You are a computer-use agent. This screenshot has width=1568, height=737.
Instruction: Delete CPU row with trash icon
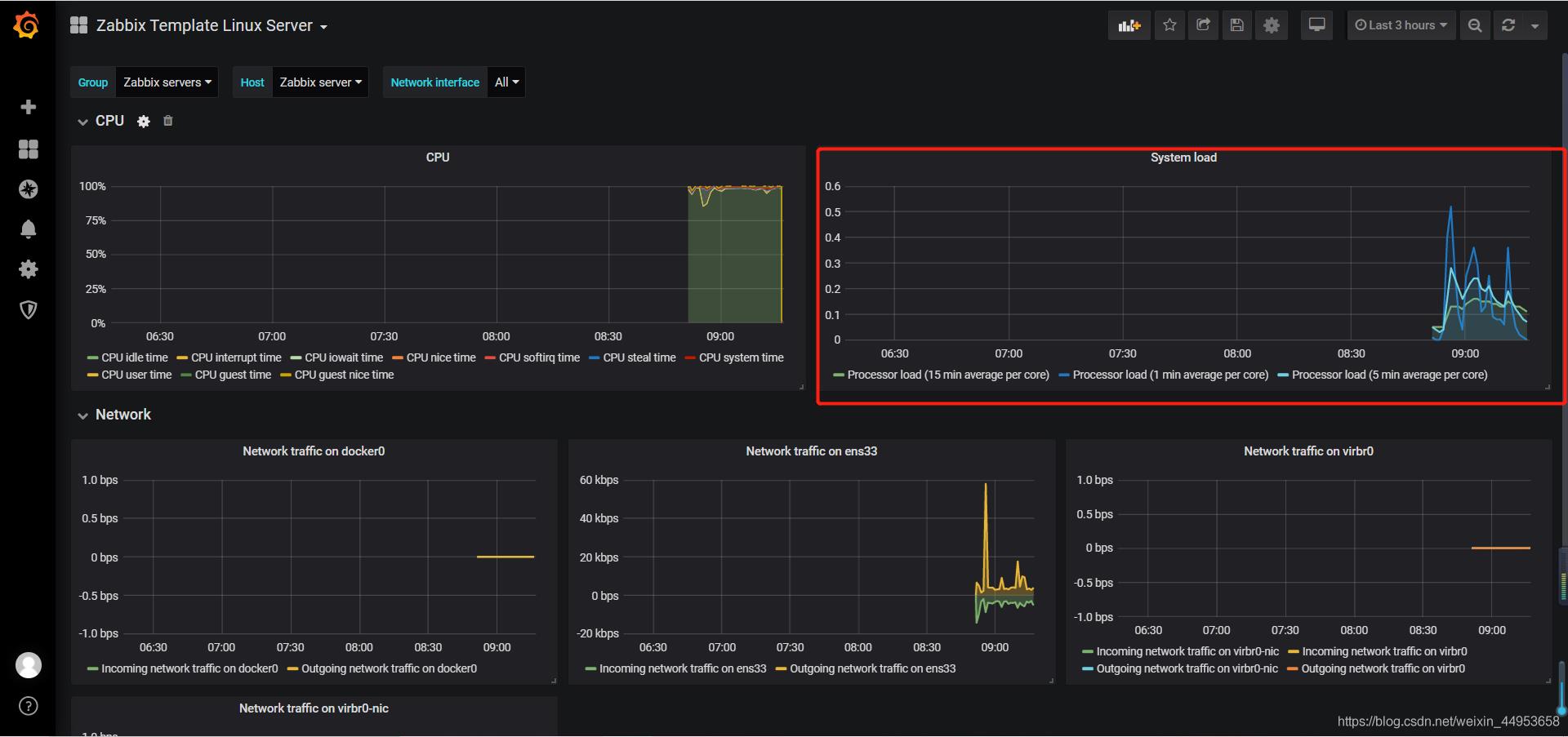[x=168, y=121]
